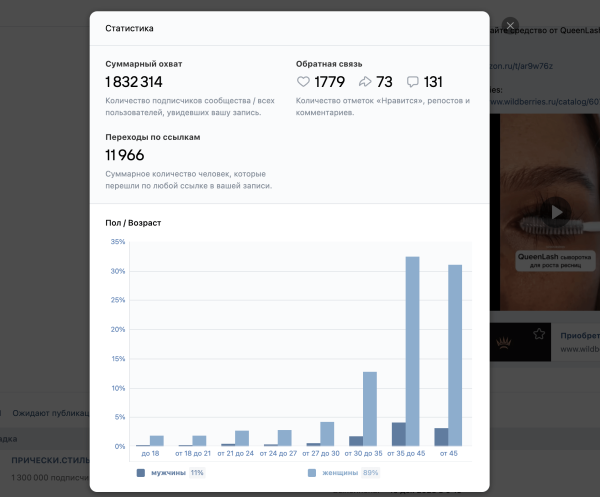The height and width of the screenshot is (497, 600).
Task: Toggle the женщины legend series
Action: tap(342, 472)
